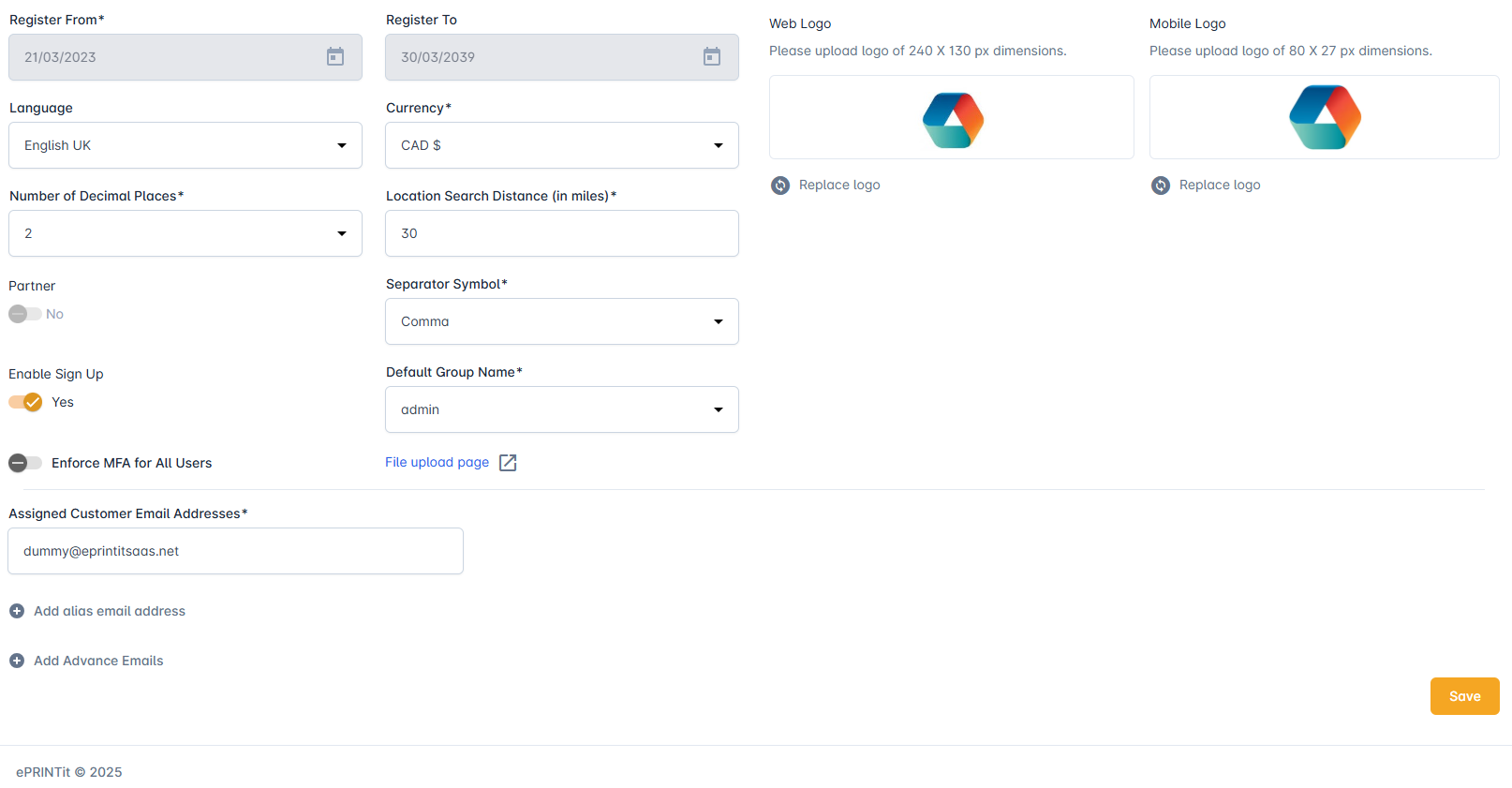Click the Web Logo replace icon
The width and height of the screenshot is (1512, 788).
pos(779,186)
